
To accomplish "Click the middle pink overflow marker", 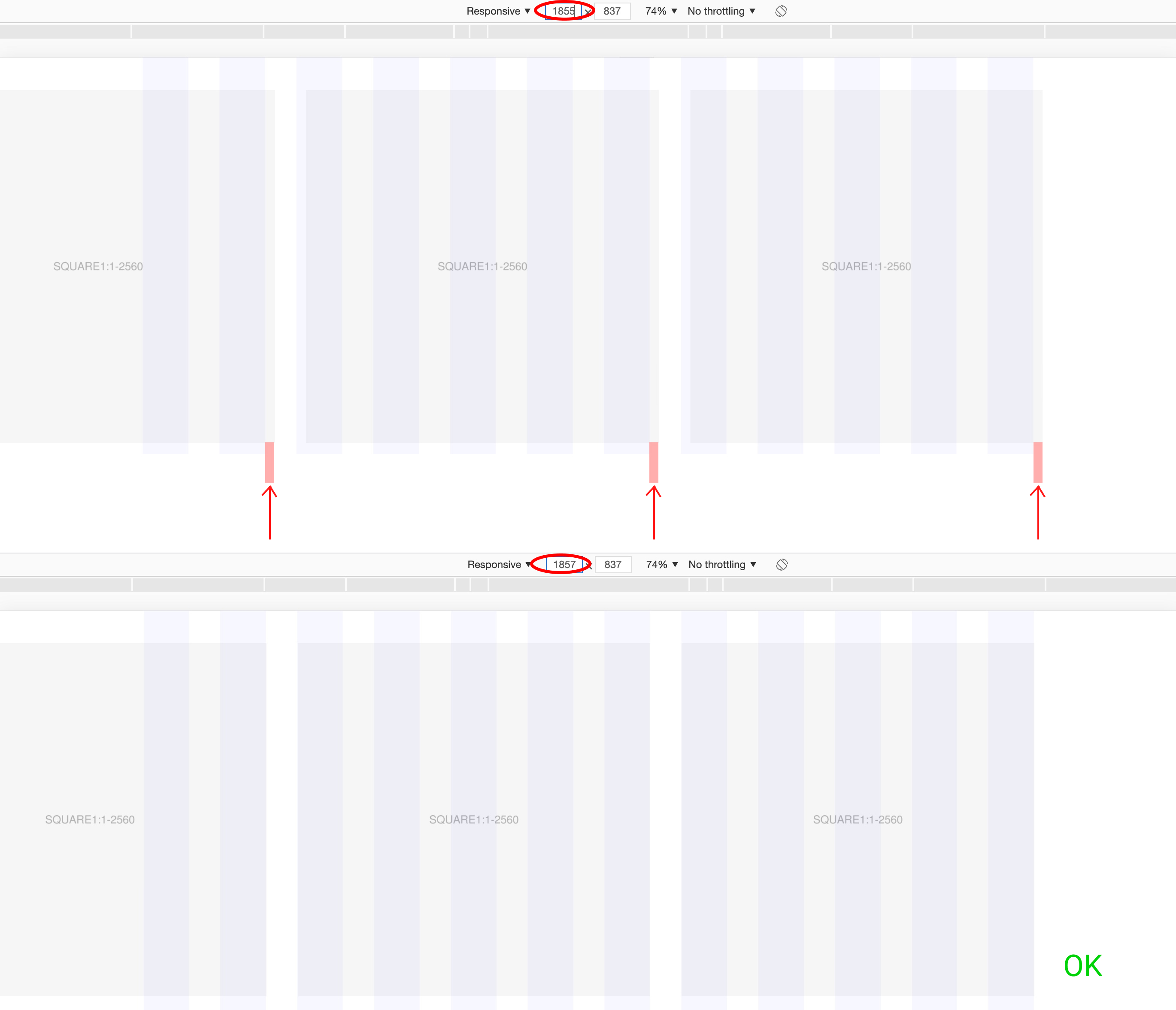I will [x=654, y=463].
